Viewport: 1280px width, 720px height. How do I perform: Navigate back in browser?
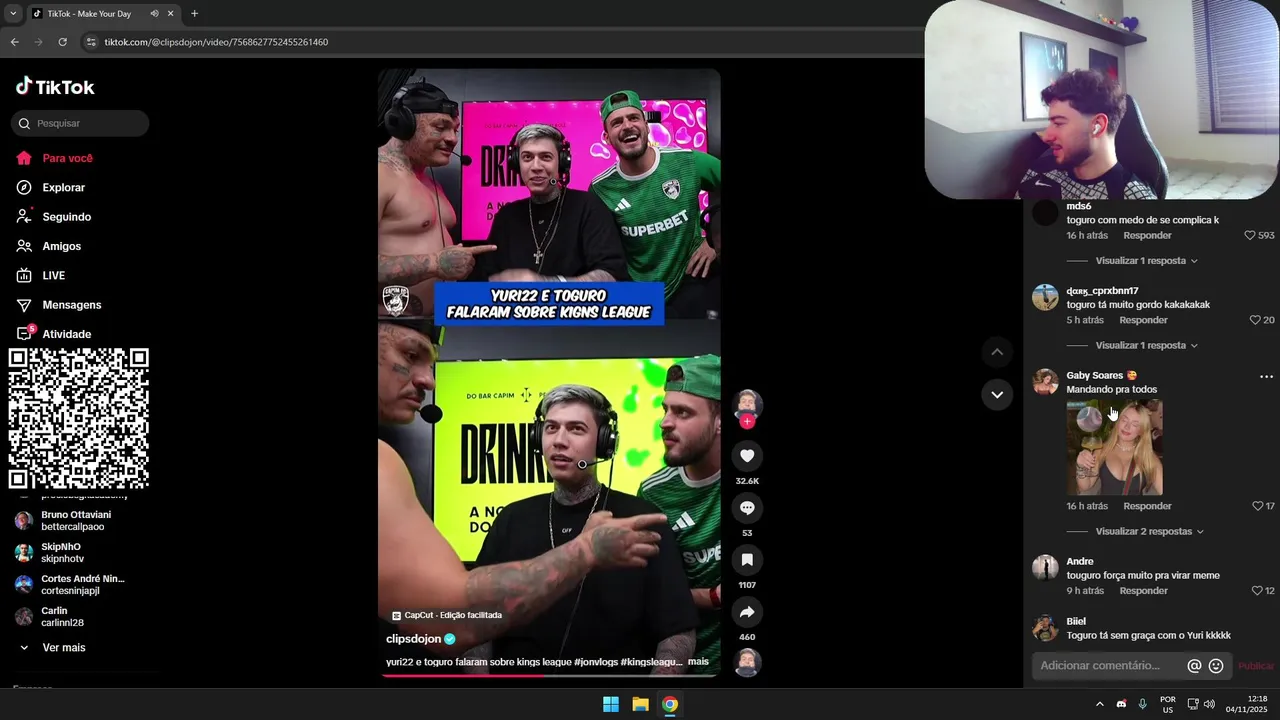(14, 42)
